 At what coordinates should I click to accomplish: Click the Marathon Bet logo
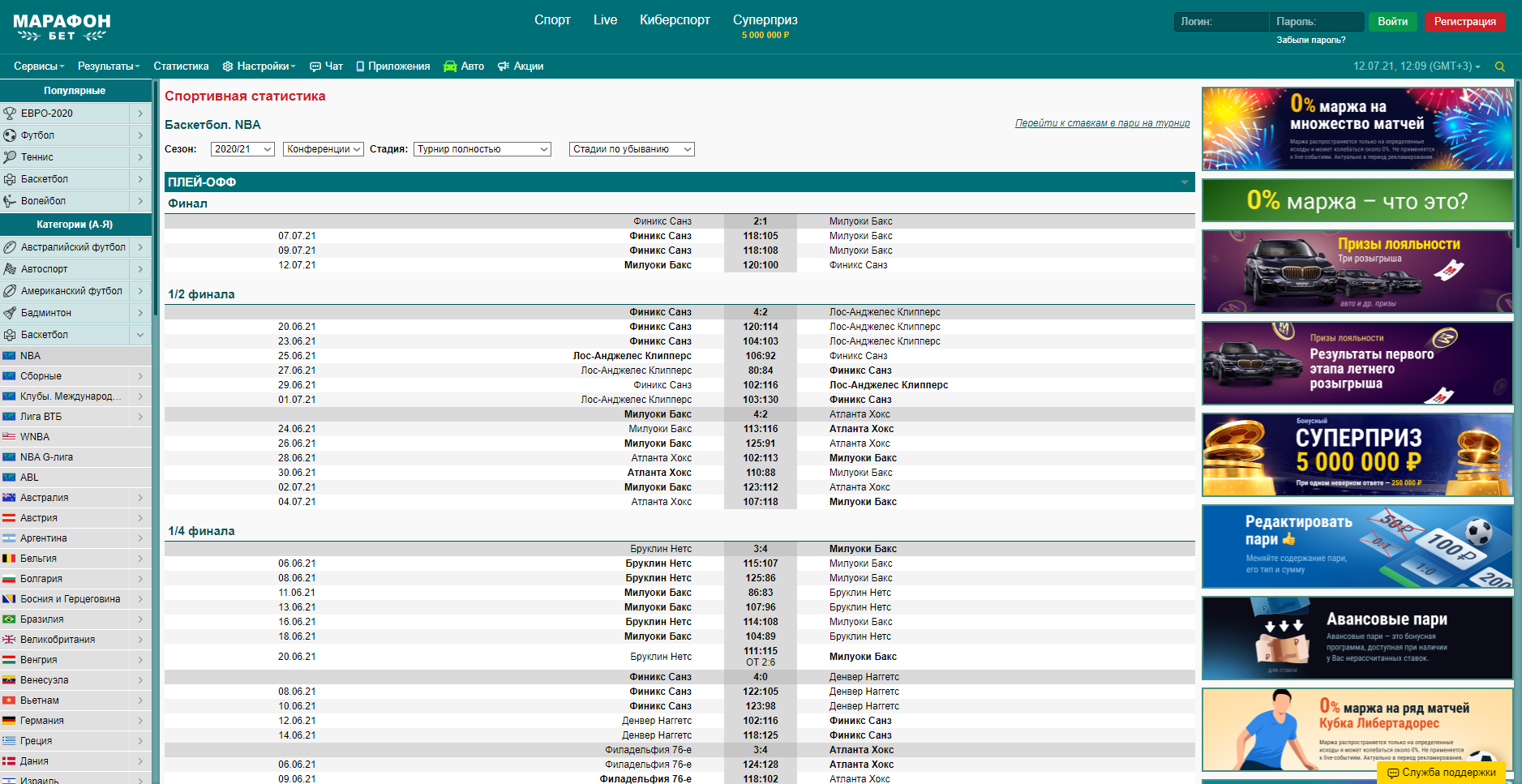62,27
